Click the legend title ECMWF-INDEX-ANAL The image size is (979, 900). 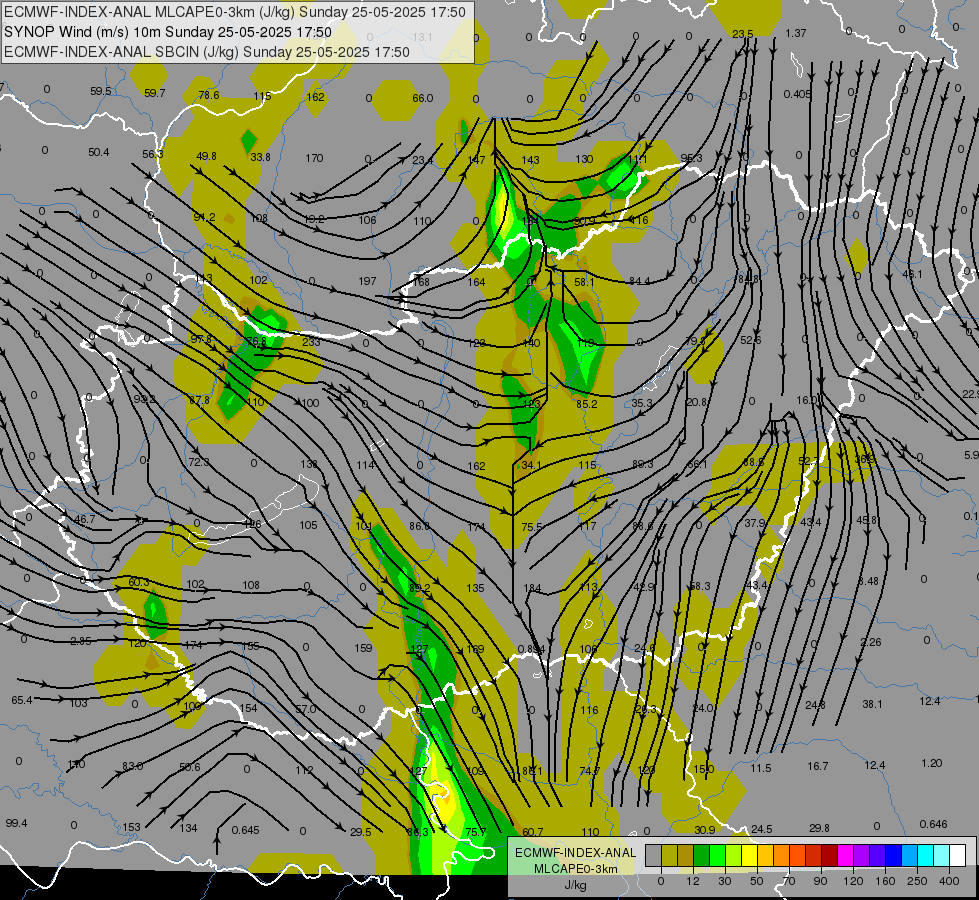(575, 853)
